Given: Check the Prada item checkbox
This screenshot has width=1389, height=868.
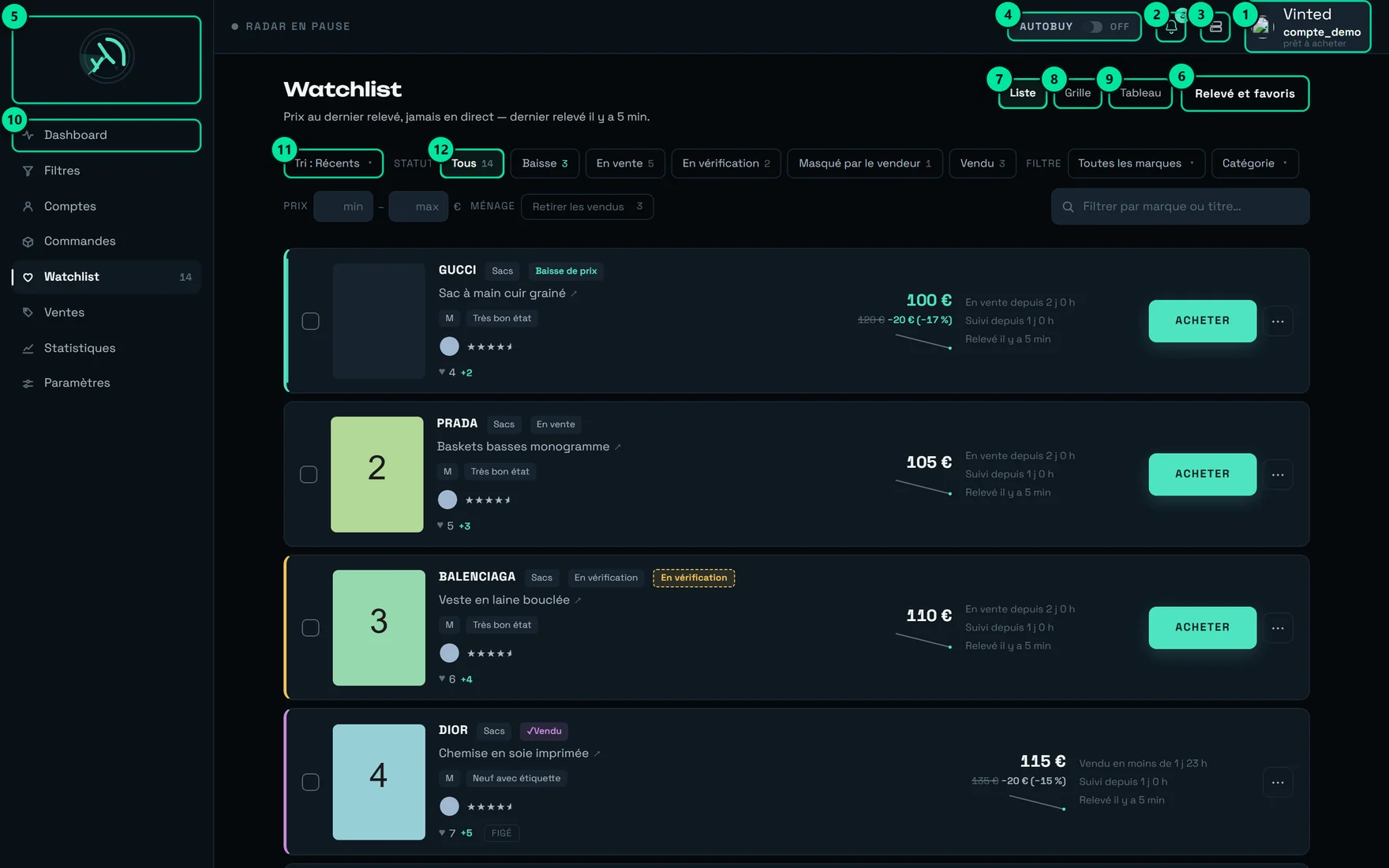Looking at the screenshot, I should tap(309, 474).
